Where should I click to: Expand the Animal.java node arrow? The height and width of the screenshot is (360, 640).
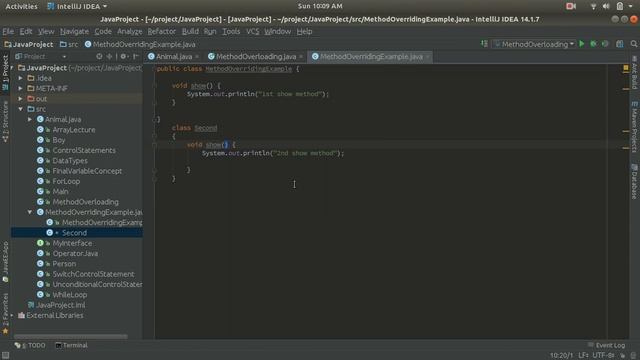[x=30, y=119]
